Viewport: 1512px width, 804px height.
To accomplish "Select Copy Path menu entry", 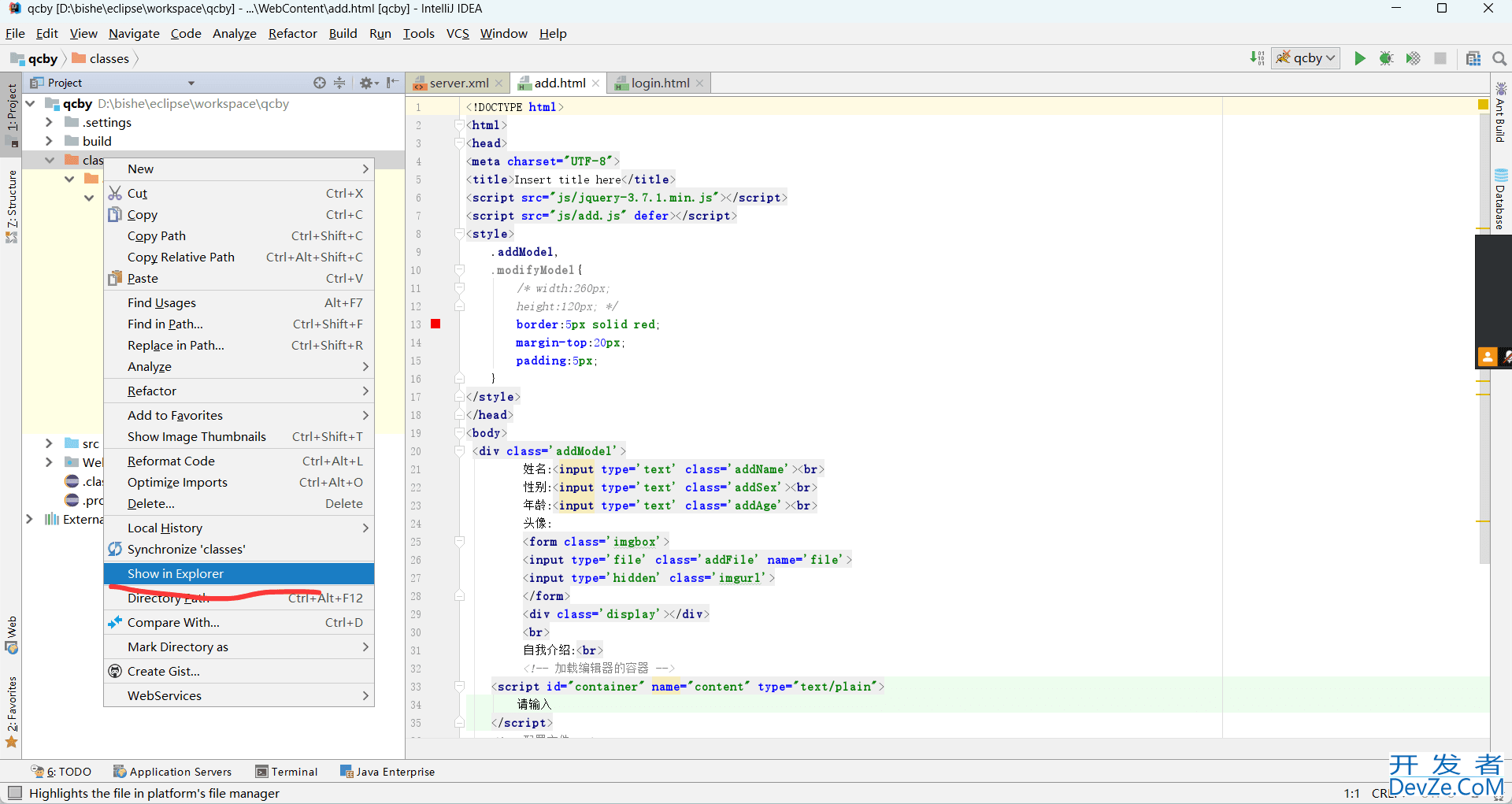I will click(x=239, y=235).
